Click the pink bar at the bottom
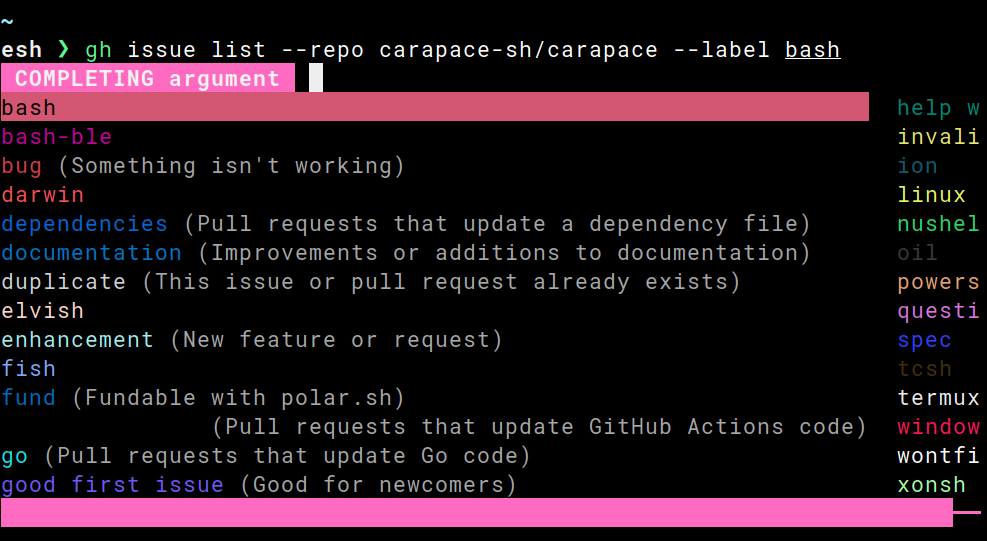 tap(476, 512)
